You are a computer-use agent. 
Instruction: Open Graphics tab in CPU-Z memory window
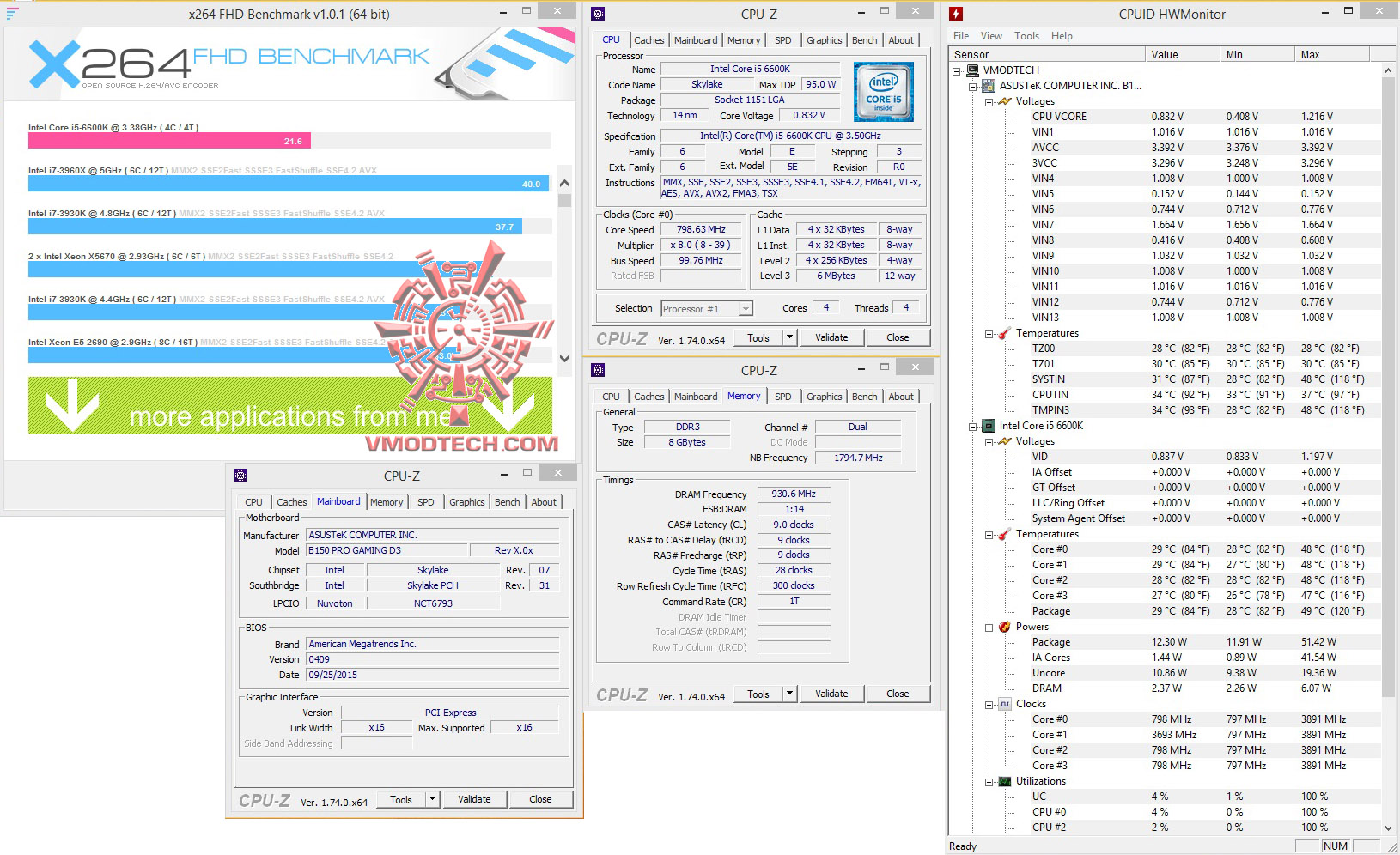pyautogui.click(x=824, y=397)
